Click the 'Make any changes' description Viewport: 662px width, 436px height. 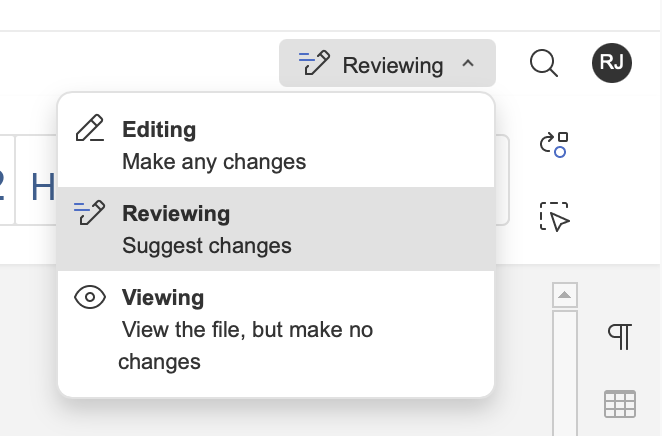[214, 161]
